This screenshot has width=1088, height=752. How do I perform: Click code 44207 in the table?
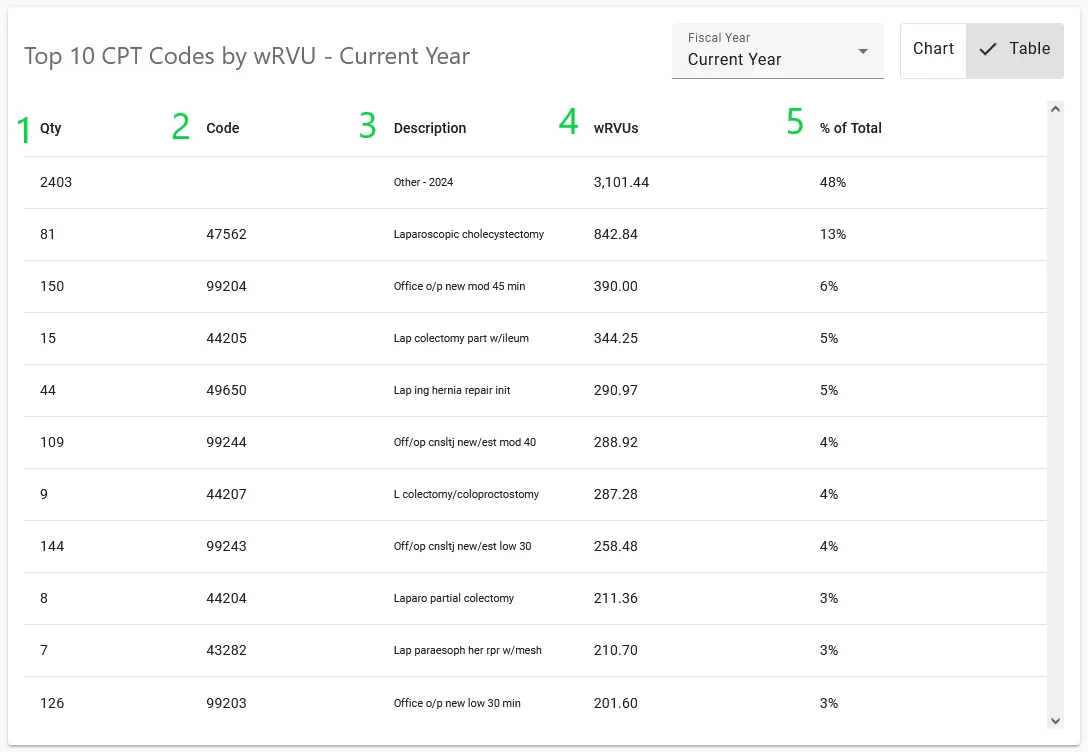click(x=226, y=495)
